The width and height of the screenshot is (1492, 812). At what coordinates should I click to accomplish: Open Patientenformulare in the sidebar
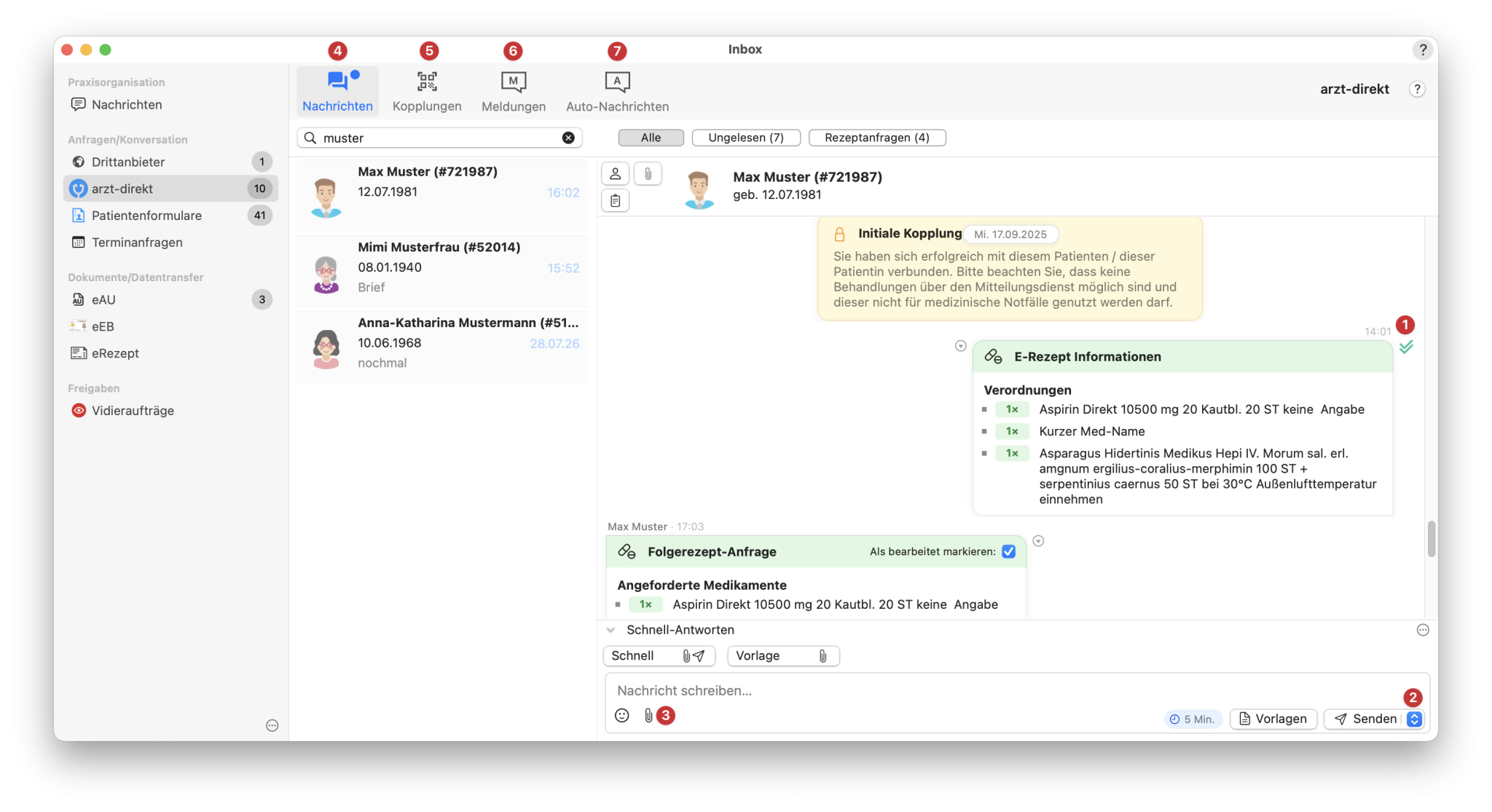(x=170, y=216)
